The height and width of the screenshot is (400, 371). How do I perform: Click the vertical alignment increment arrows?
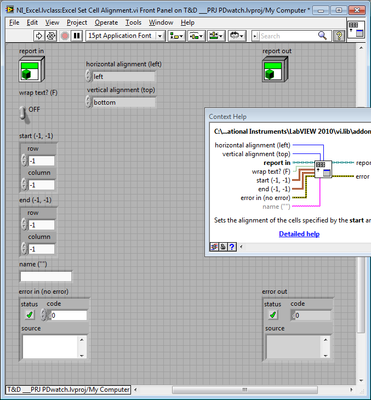(88, 102)
